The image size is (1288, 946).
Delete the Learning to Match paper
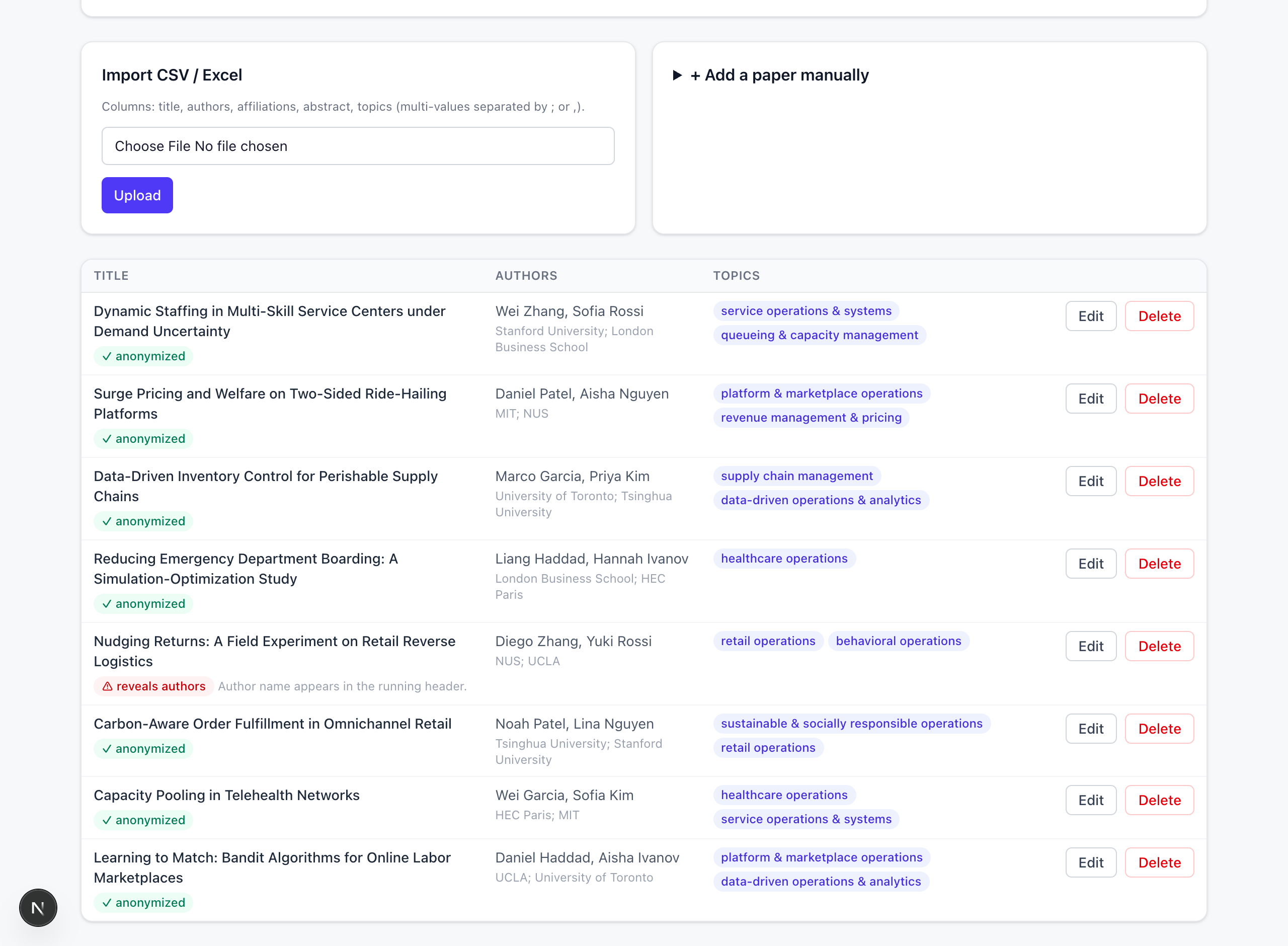click(1159, 862)
